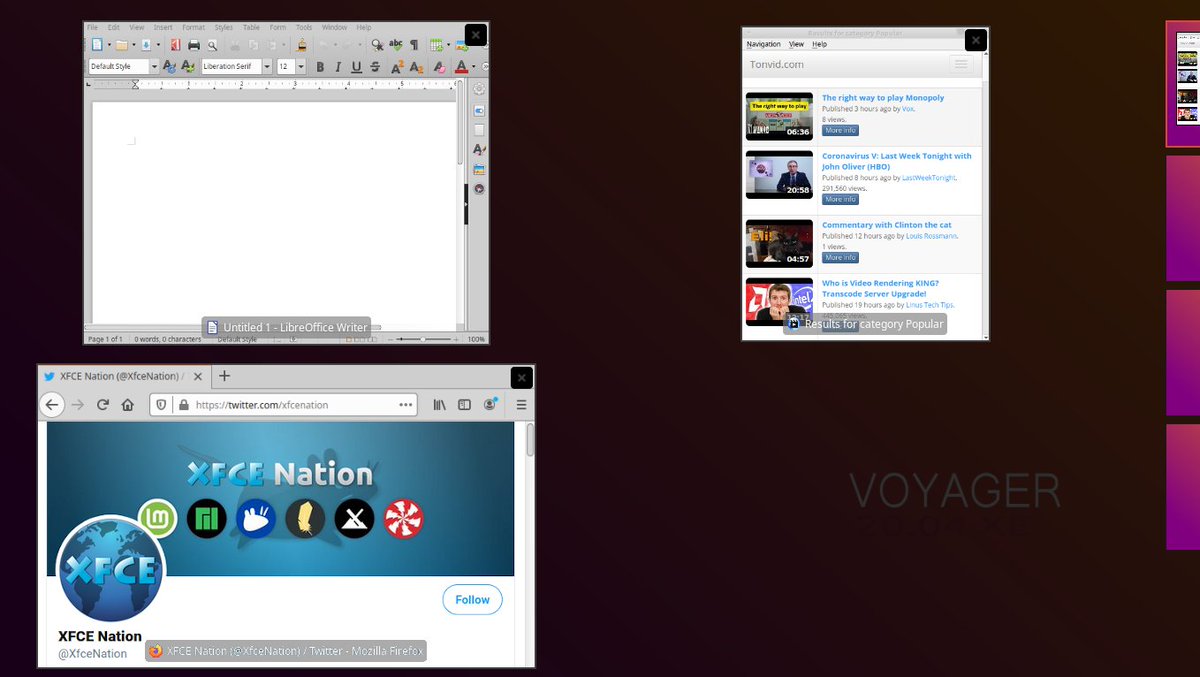Click Save icon in Writer toolbar
Image resolution: width=1200 pixels, height=677 pixels.
(x=146, y=45)
